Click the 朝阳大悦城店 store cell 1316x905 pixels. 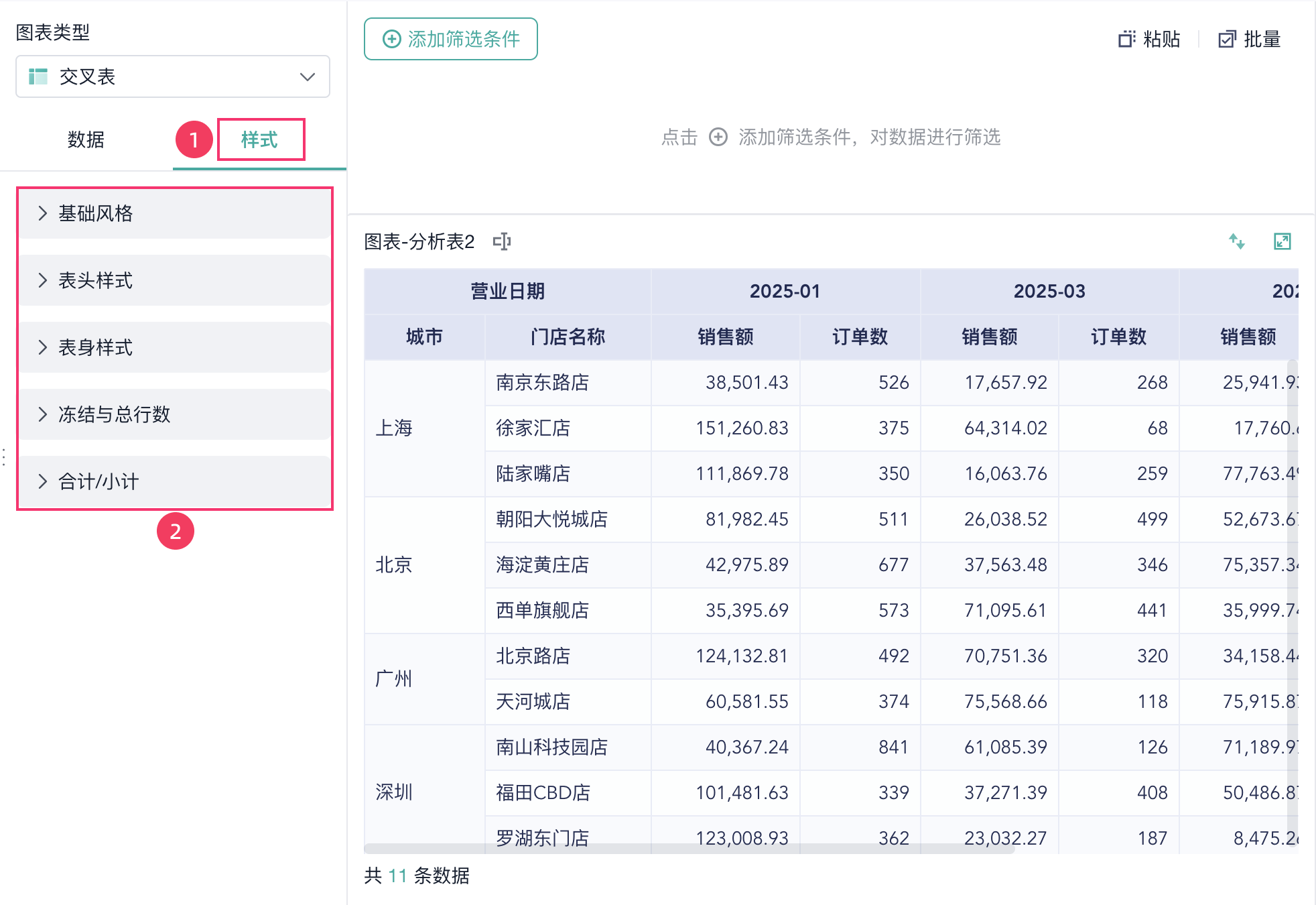pyautogui.click(x=568, y=519)
